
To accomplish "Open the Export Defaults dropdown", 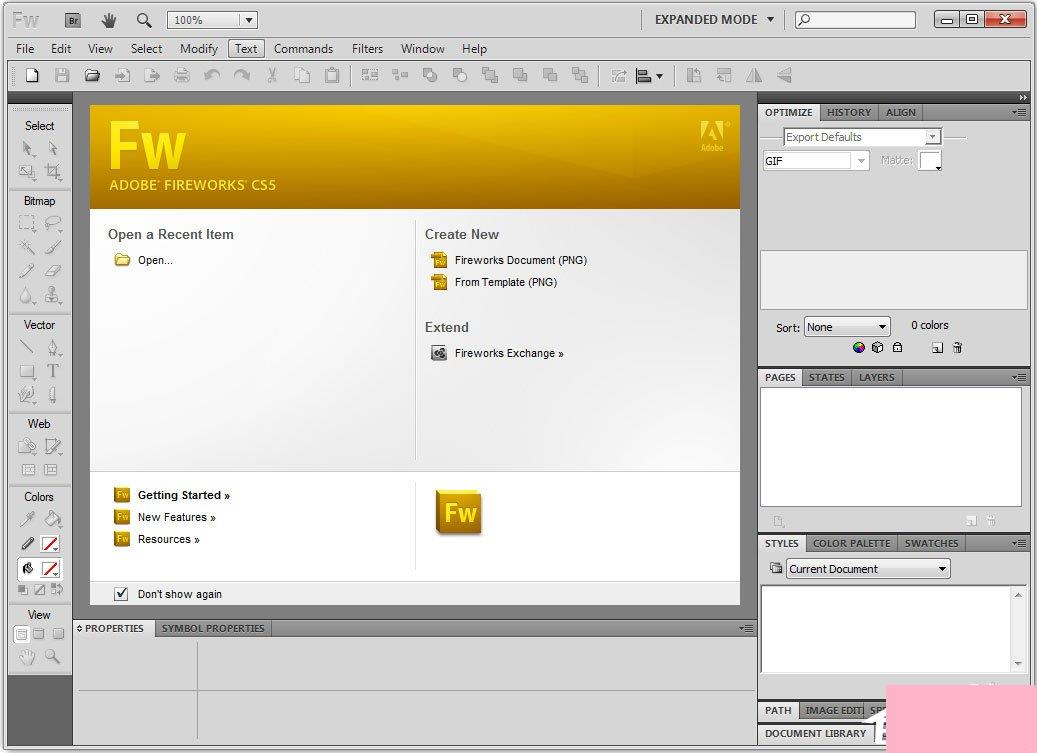I will 862,137.
